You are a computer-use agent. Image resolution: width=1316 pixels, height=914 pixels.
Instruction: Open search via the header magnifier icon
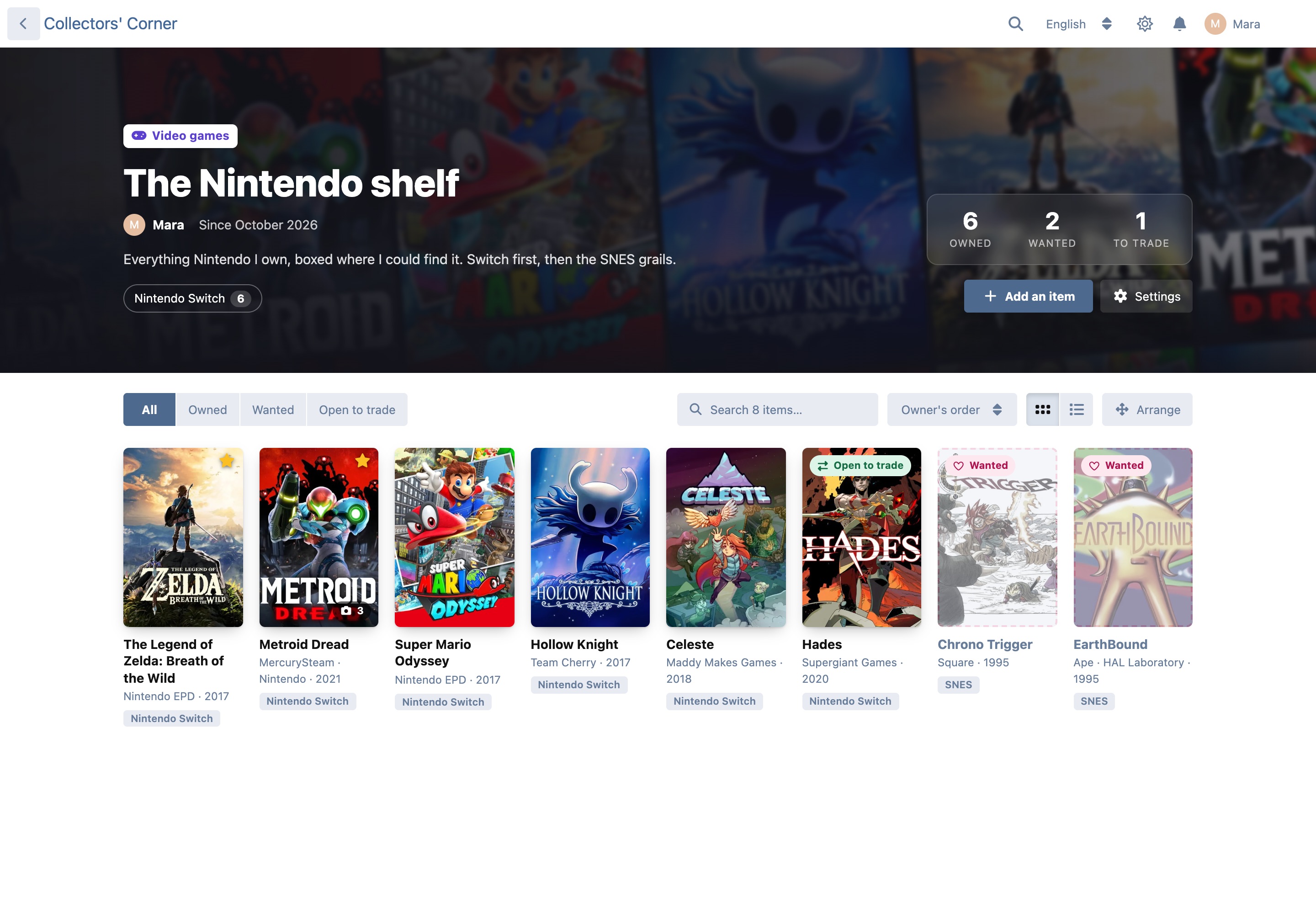point(1015,23)
